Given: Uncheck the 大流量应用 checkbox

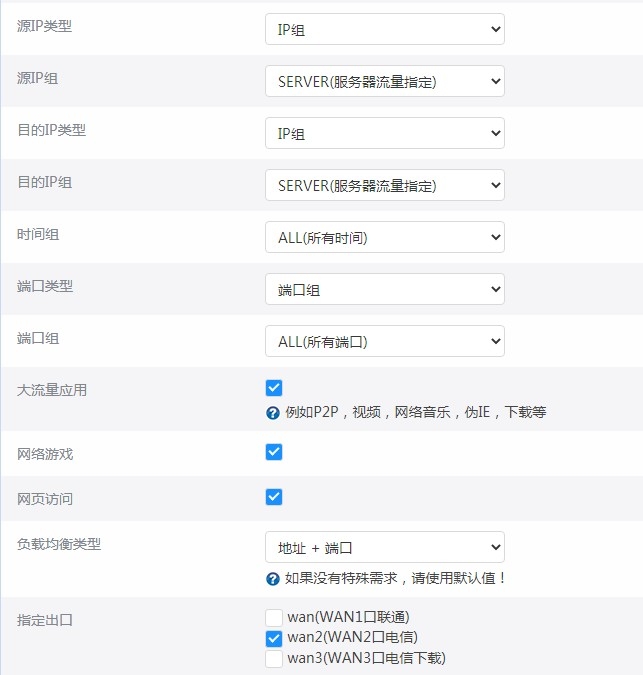Looking at the screenshot, I should (274, 388).
